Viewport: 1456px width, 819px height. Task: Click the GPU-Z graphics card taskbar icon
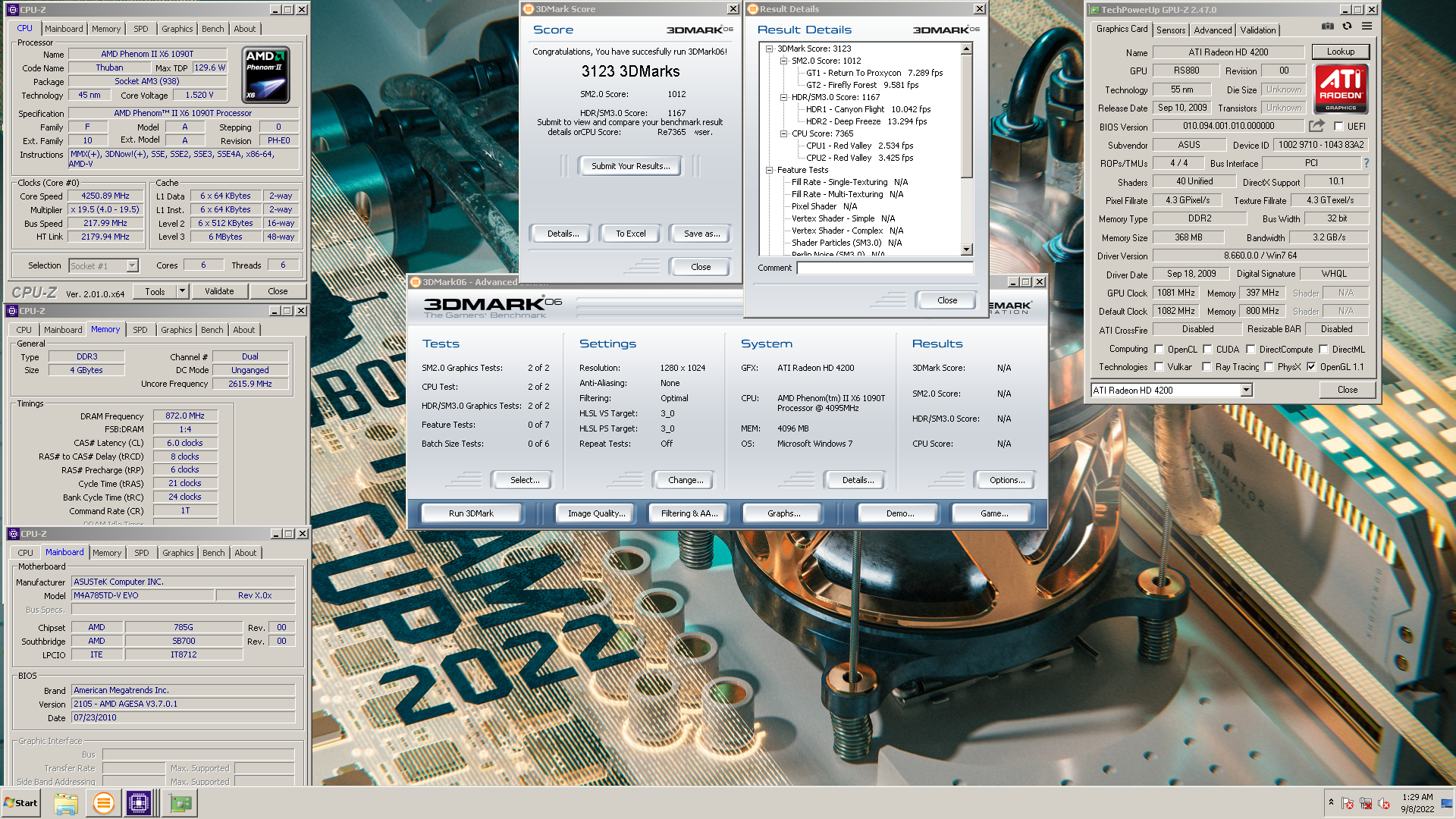pyautogui.click(x=180, y=803)
